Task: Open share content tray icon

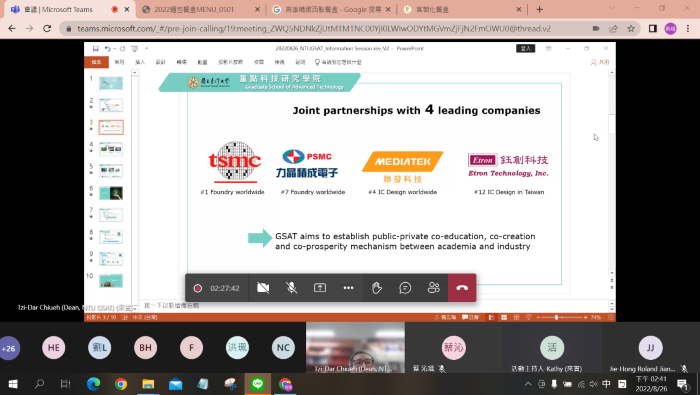Action: tap(320, 288)
